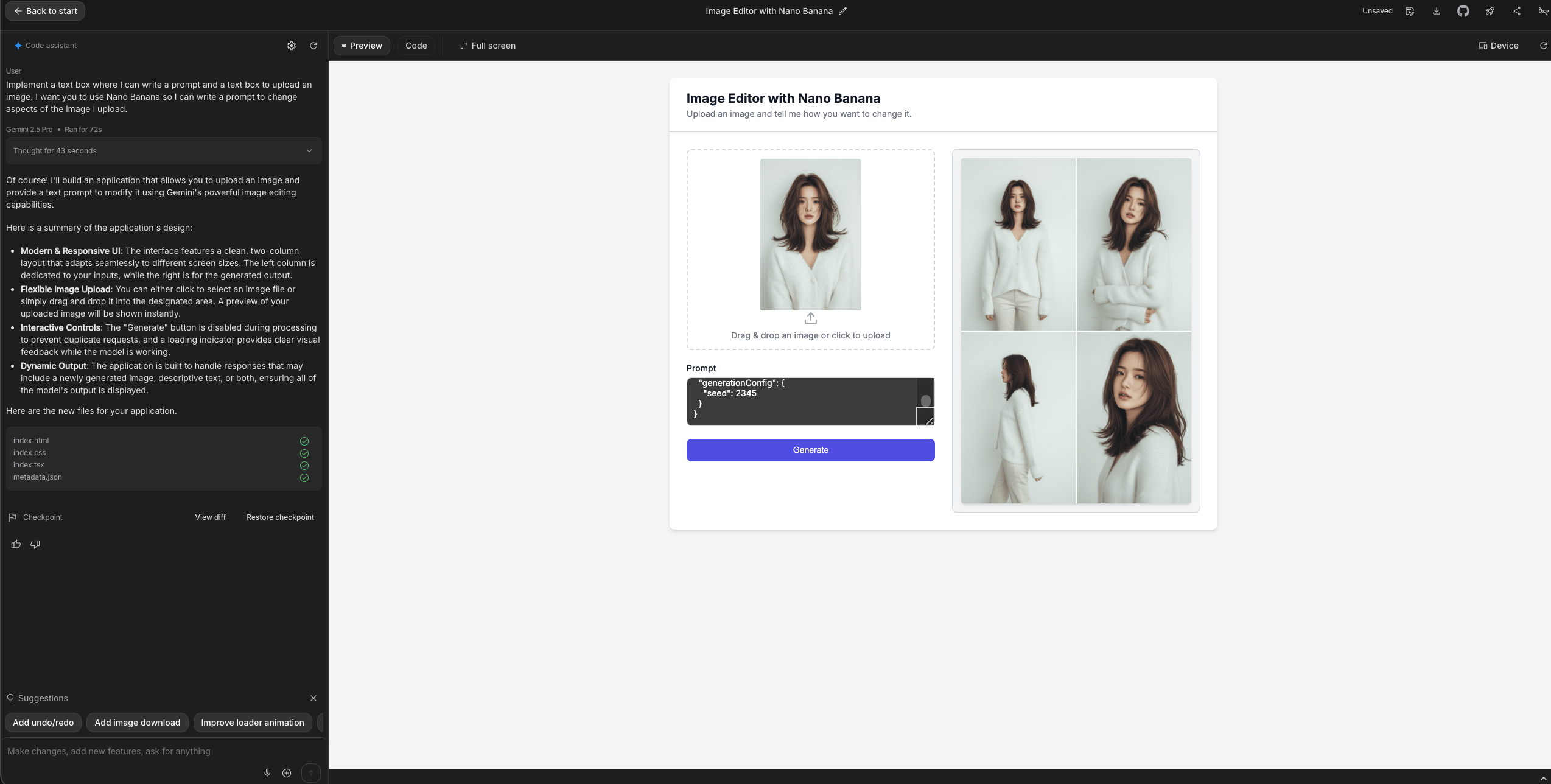Click the share icon
Image resolution: width=1551 pixels, height=784 pixels.
pos(1516,11)
